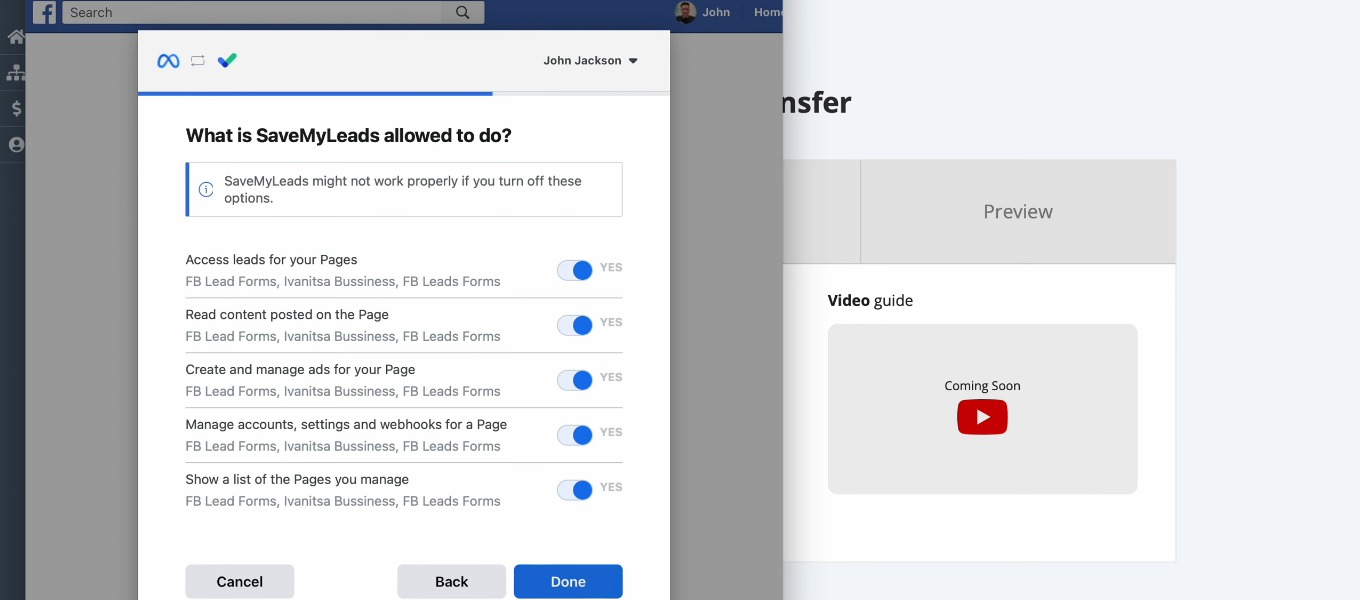Click the sync arrows icon in dialog
1360x600 pixels.
[x=198, y=61]
